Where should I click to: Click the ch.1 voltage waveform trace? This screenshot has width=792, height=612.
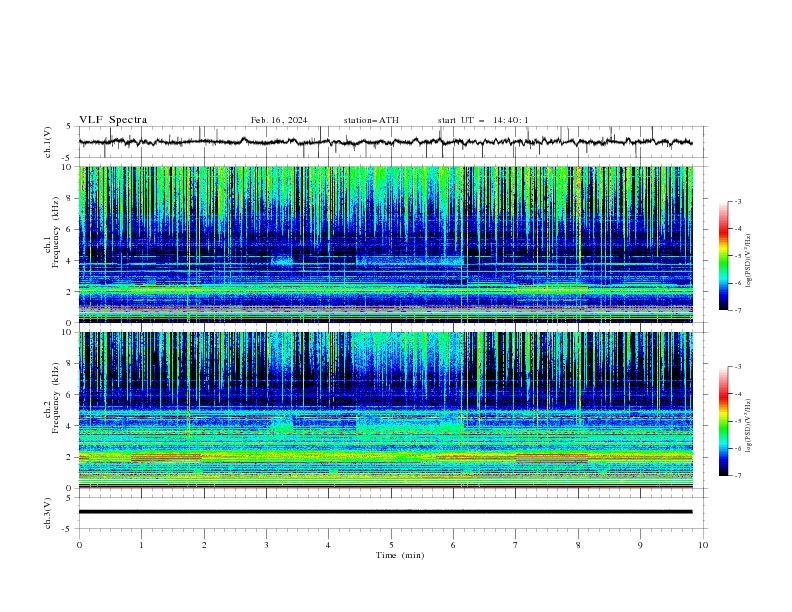(x=385, y=142)
